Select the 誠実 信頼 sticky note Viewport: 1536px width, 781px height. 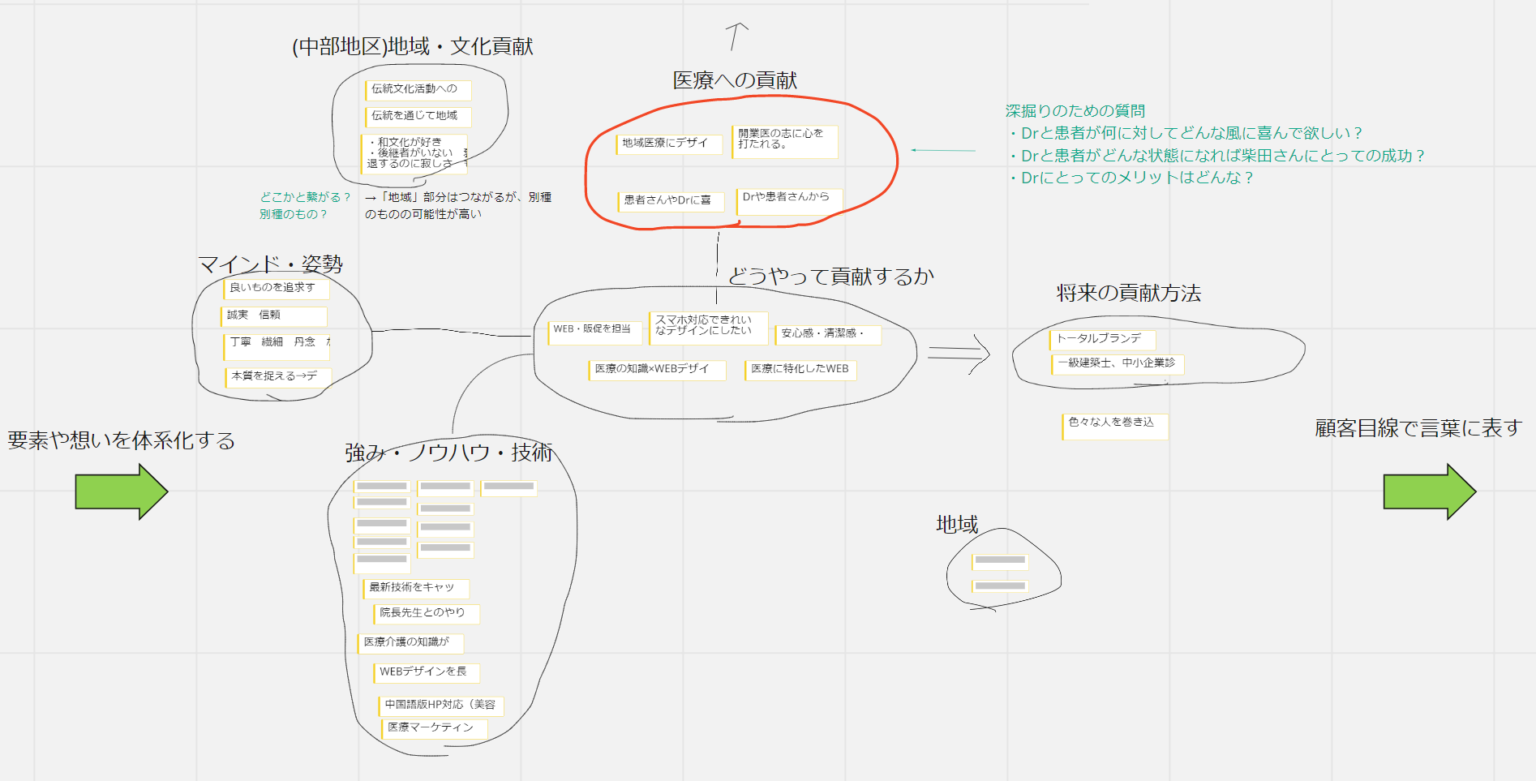coord(274,315)
